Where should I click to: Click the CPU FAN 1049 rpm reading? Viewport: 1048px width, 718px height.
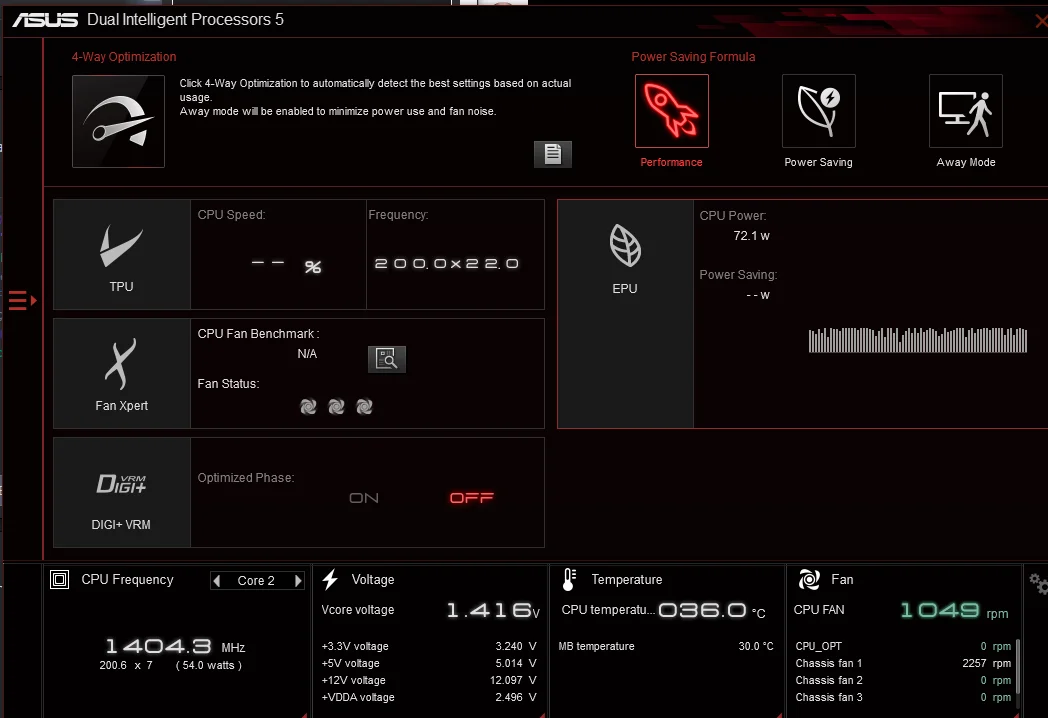tap(954, 610)
